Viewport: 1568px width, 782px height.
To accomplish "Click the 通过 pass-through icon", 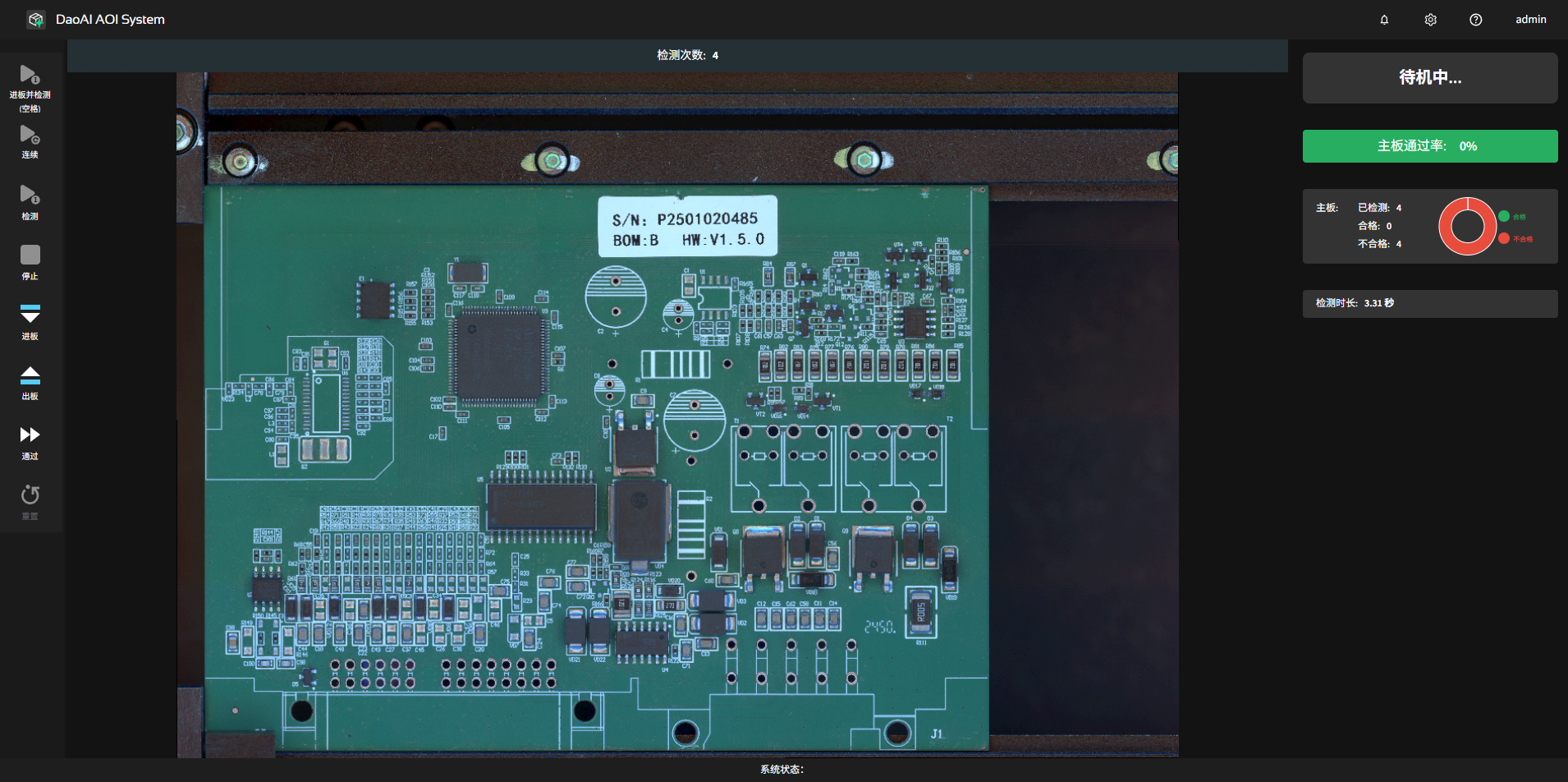I will click(30, 435).
